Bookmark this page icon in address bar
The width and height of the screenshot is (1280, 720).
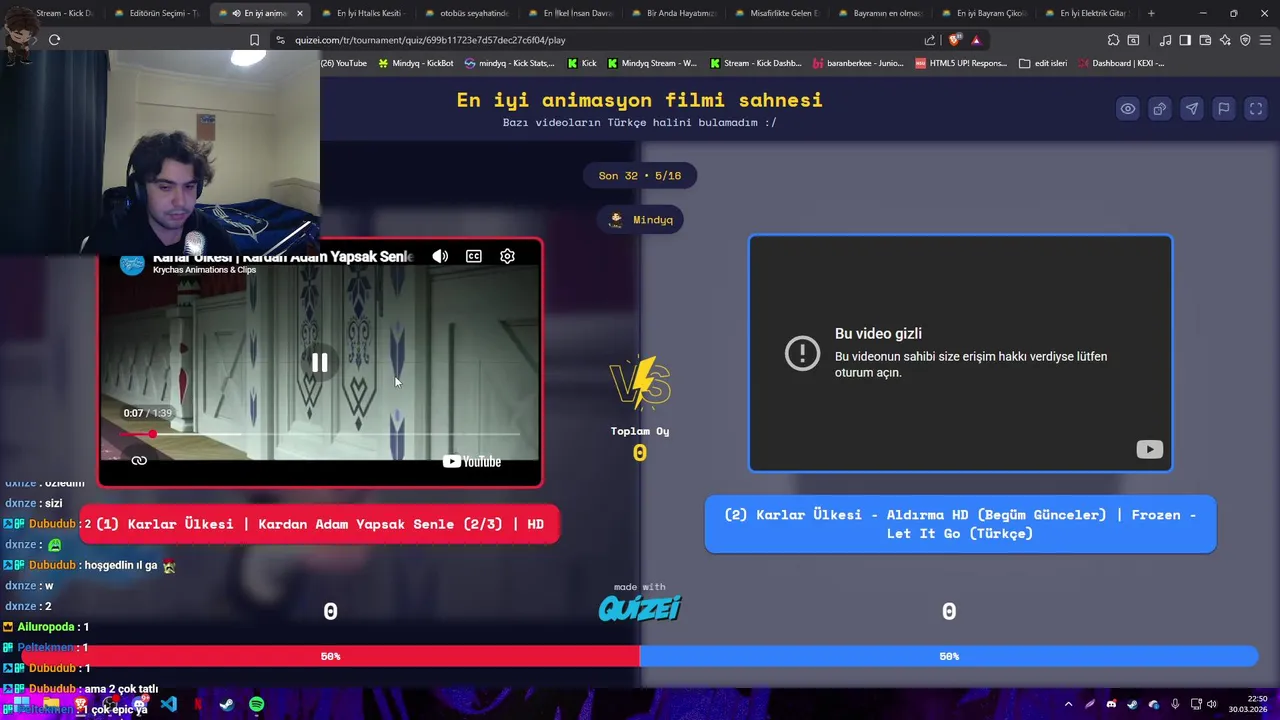point(254,40)
